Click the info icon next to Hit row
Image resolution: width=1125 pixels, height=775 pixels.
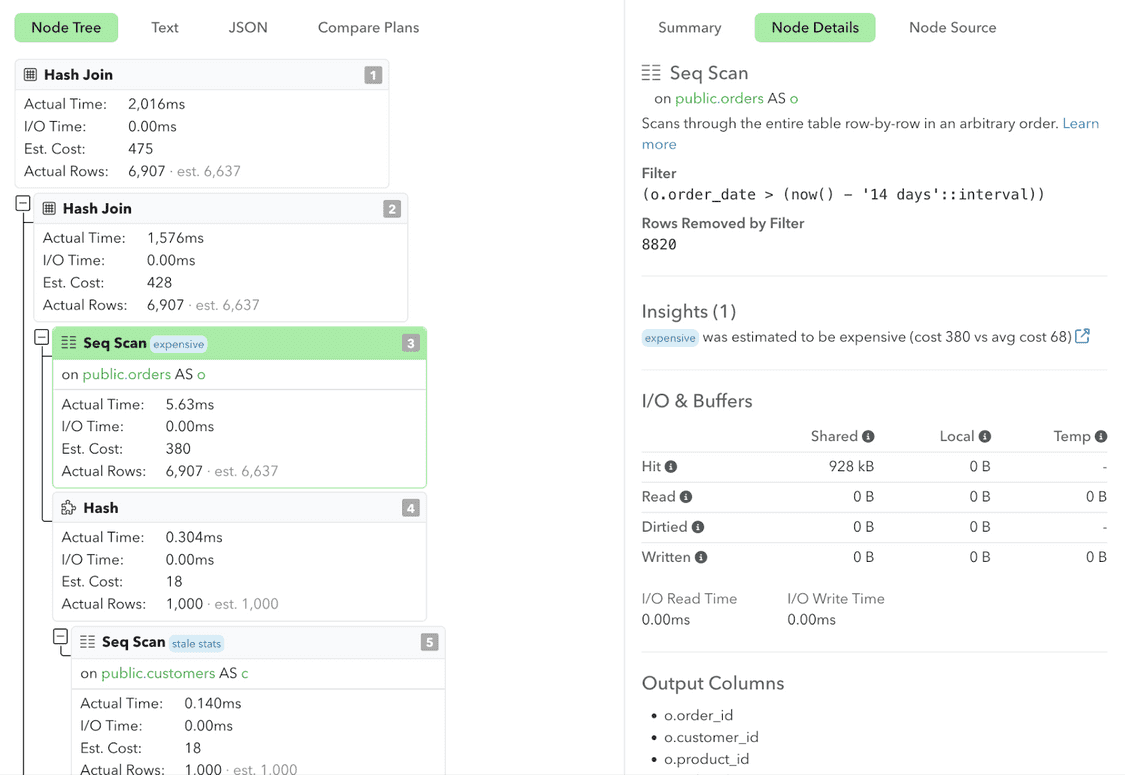point(669,466)
